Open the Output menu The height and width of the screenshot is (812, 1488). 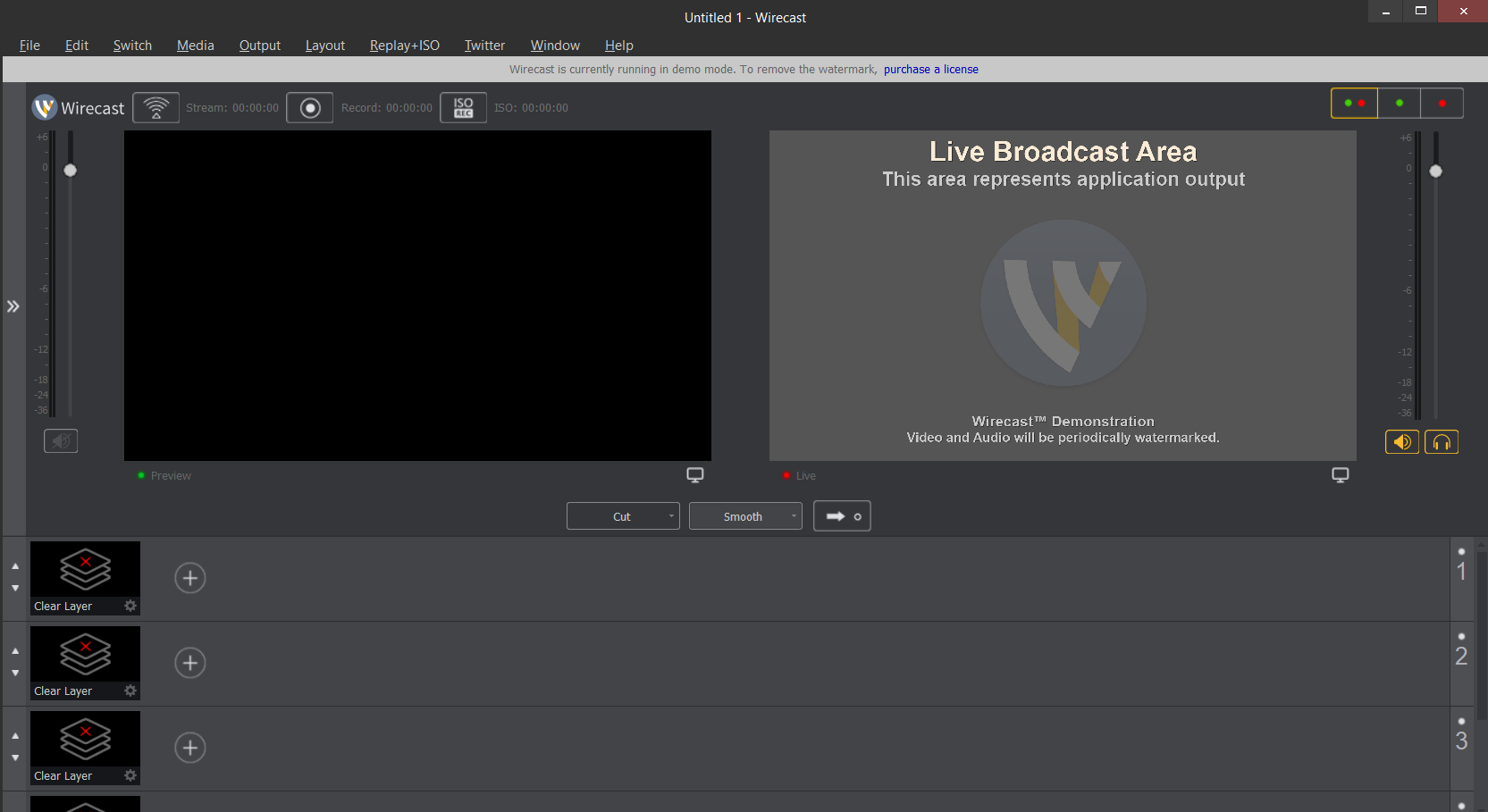coord(260,46)
